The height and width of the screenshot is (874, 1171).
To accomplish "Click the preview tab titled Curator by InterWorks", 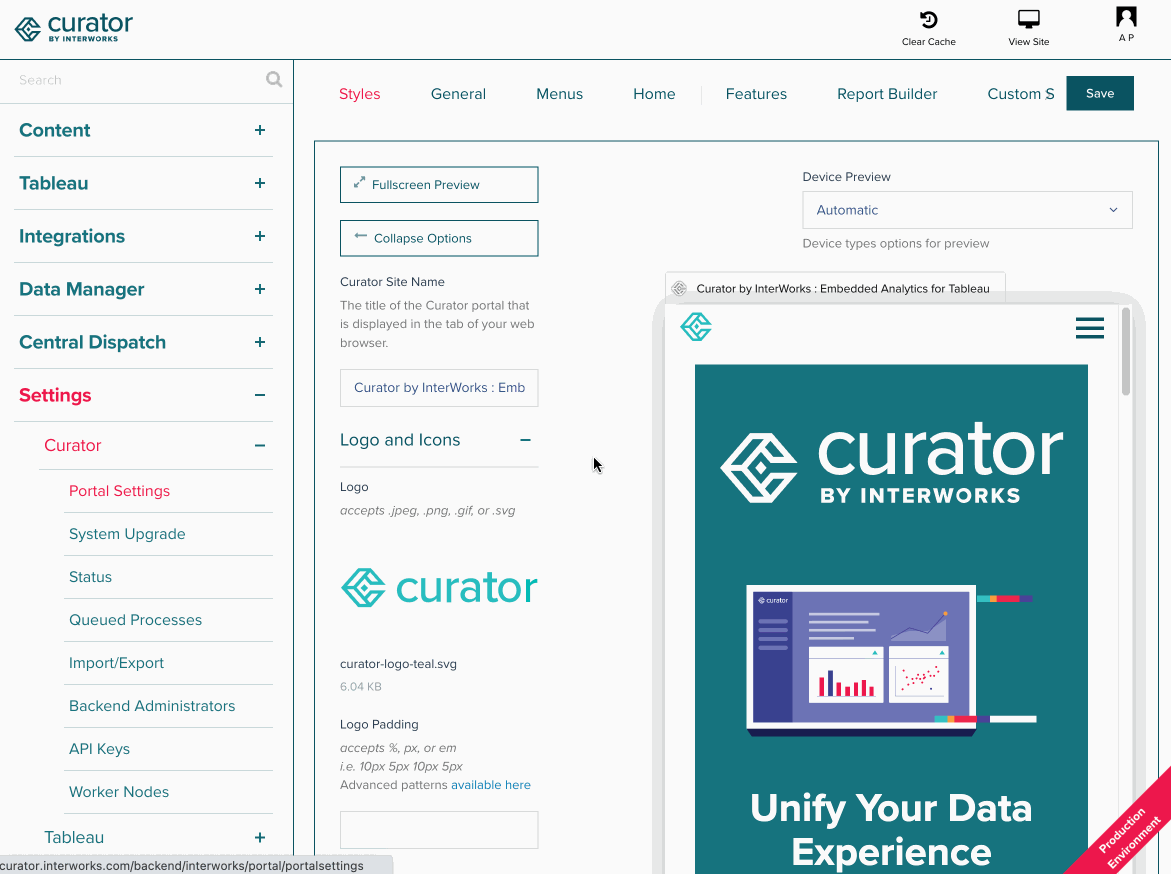I will [x=835, y=288].
